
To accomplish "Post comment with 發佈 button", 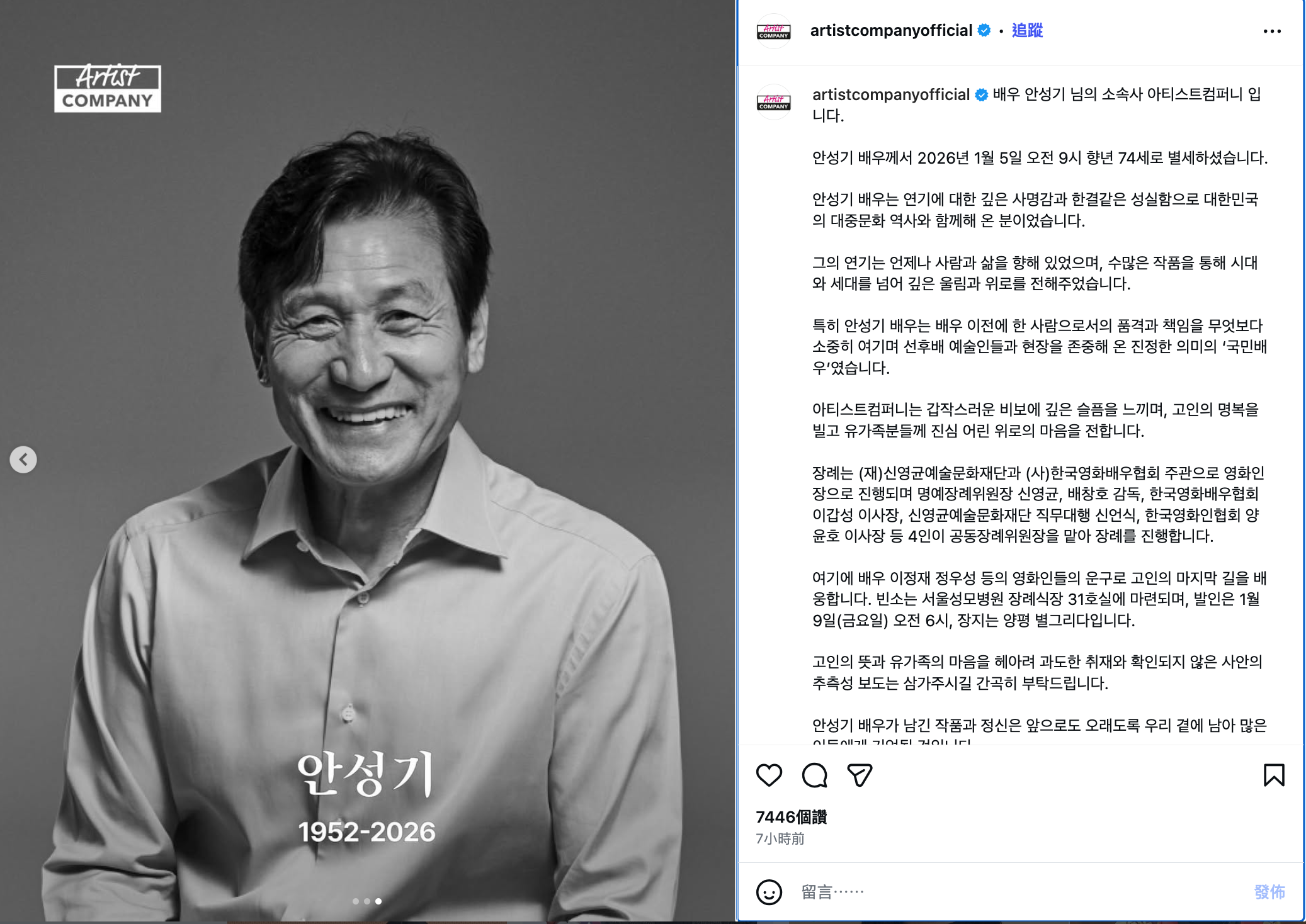I will [x=1269, y=892].
